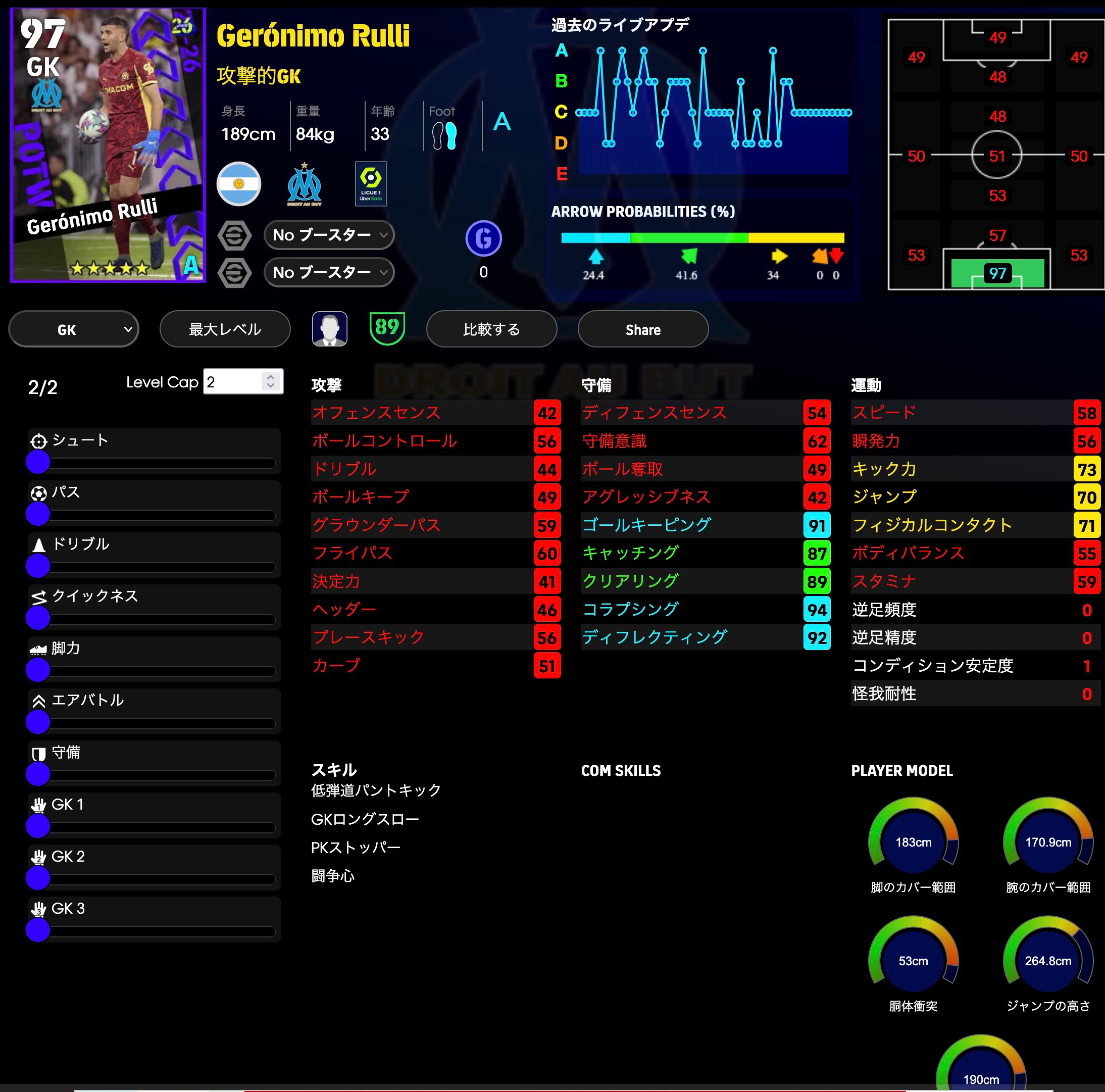1105x1092 pixels.
Task: Click the GK 1 slider handle
Action: pyautogui.click(x=38, y=826)
